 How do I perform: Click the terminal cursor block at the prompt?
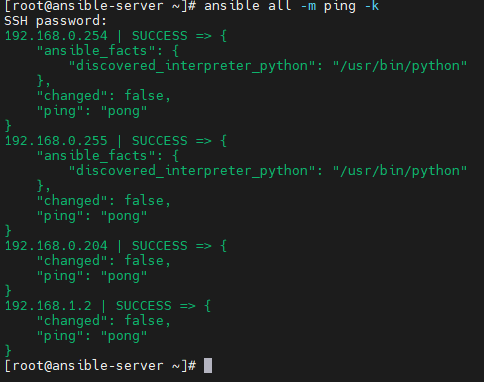click(x=208, y=366)
